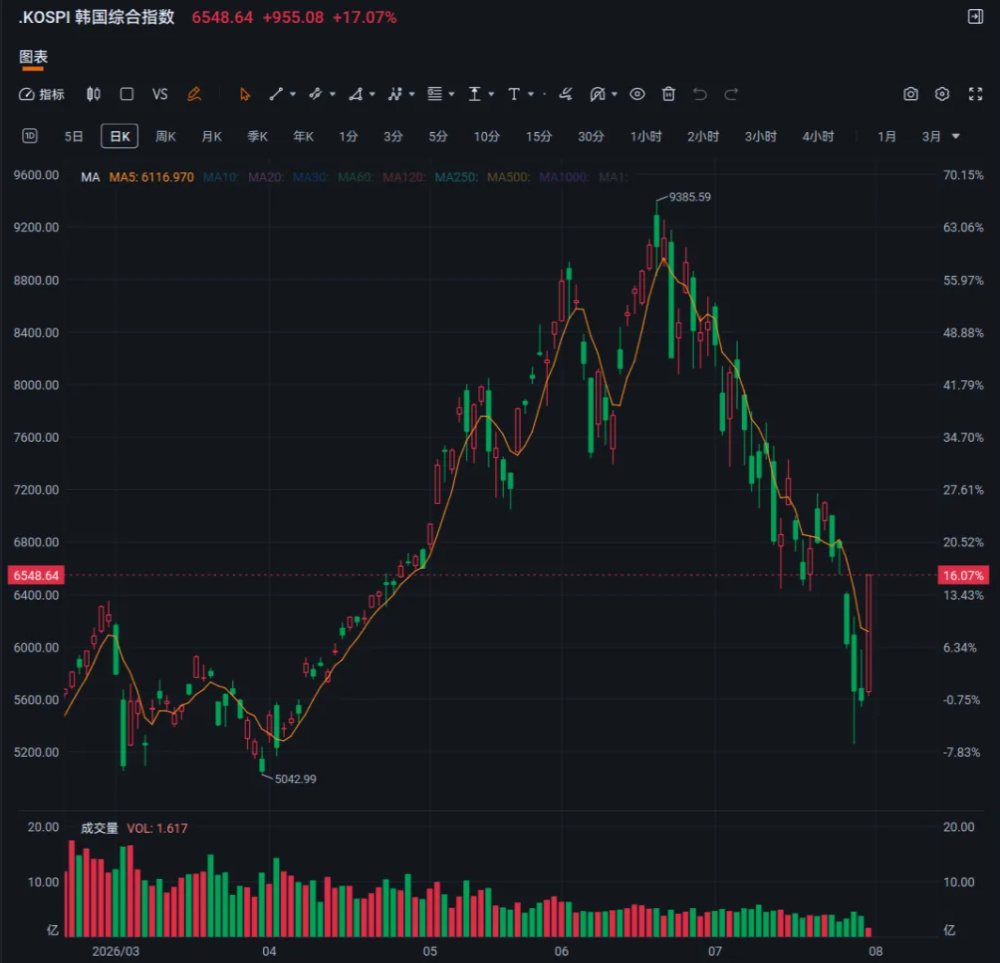Click the trash delete drawings icon

(668, 94)
